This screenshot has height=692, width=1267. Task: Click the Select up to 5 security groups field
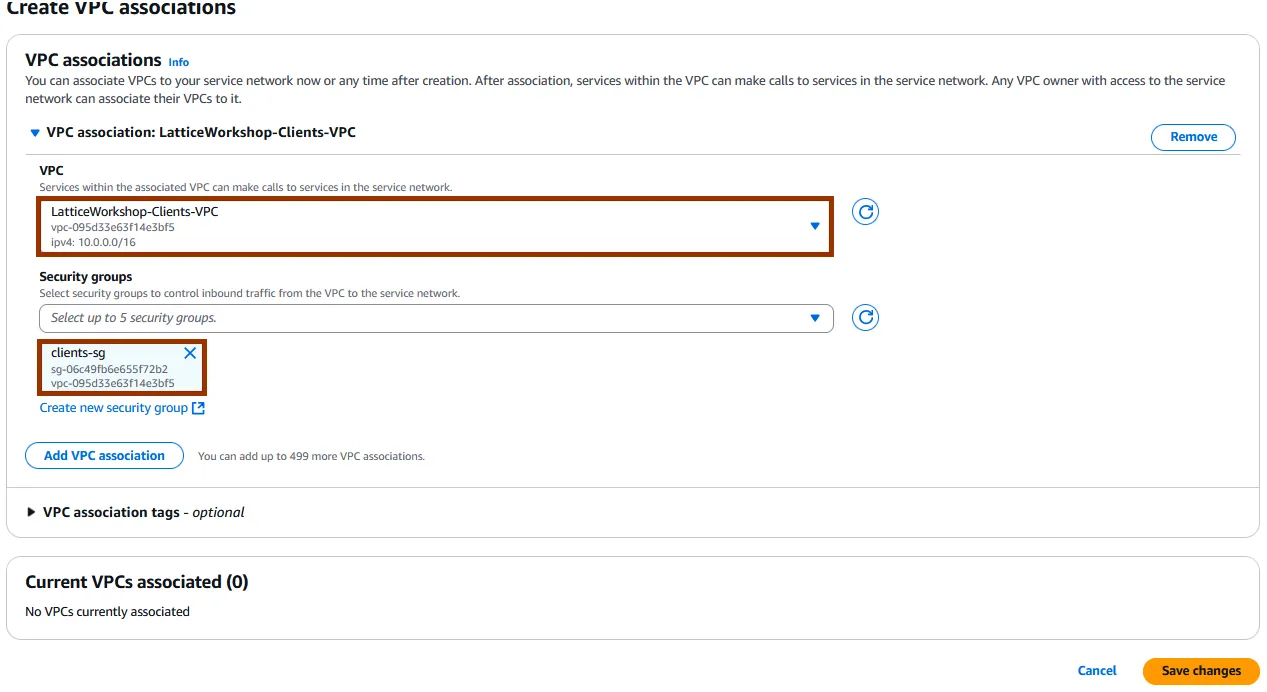coord(420,318)
